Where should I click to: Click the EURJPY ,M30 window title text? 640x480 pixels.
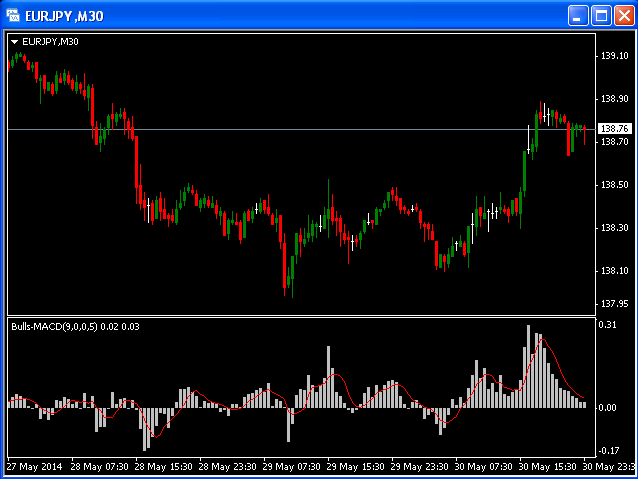point(64,16)
